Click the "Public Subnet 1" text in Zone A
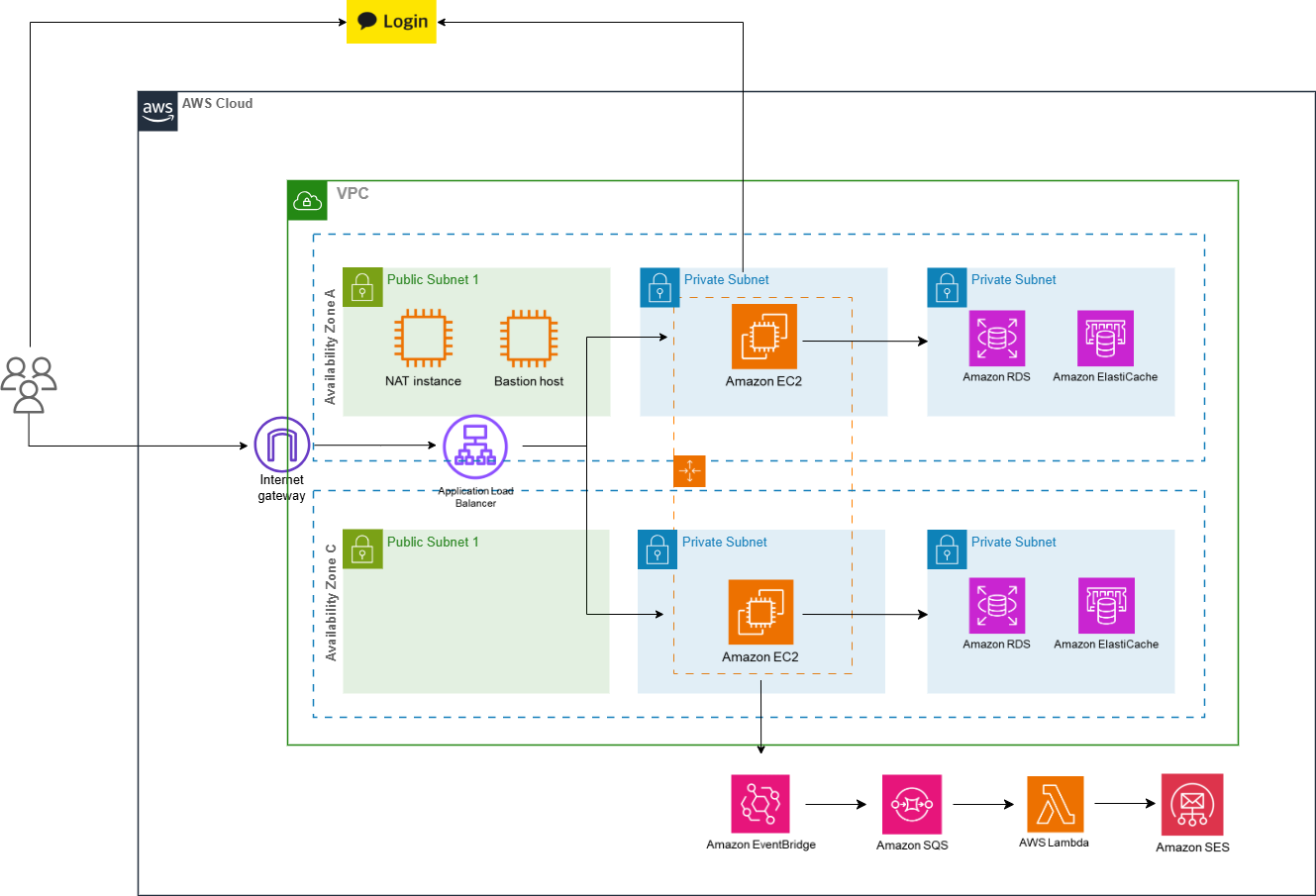 coord(433,279)
